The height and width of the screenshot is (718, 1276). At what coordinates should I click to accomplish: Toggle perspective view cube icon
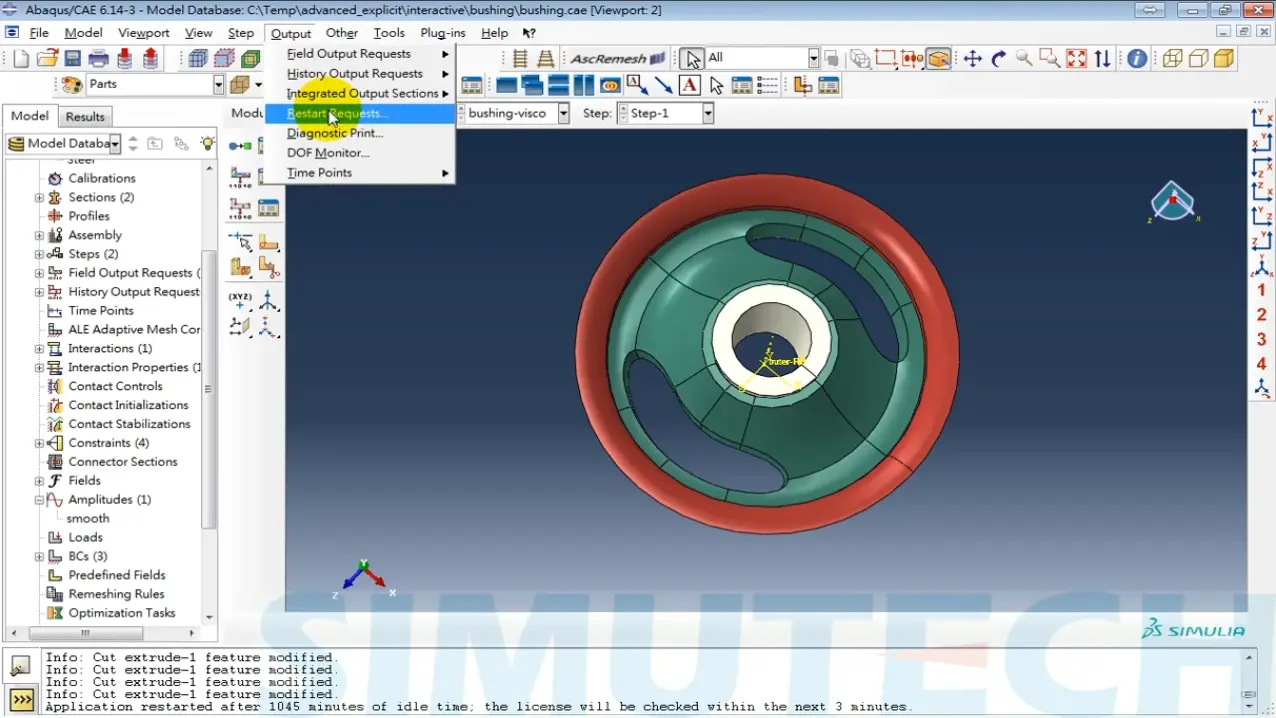click(x=938, y=59)
